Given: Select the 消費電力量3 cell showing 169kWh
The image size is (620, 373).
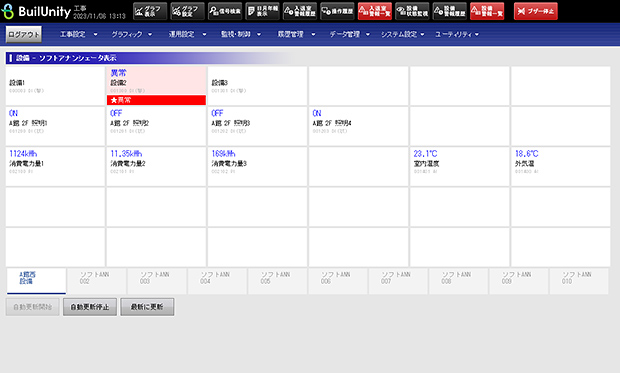Looking at the screenshot, I should (257, 167).
